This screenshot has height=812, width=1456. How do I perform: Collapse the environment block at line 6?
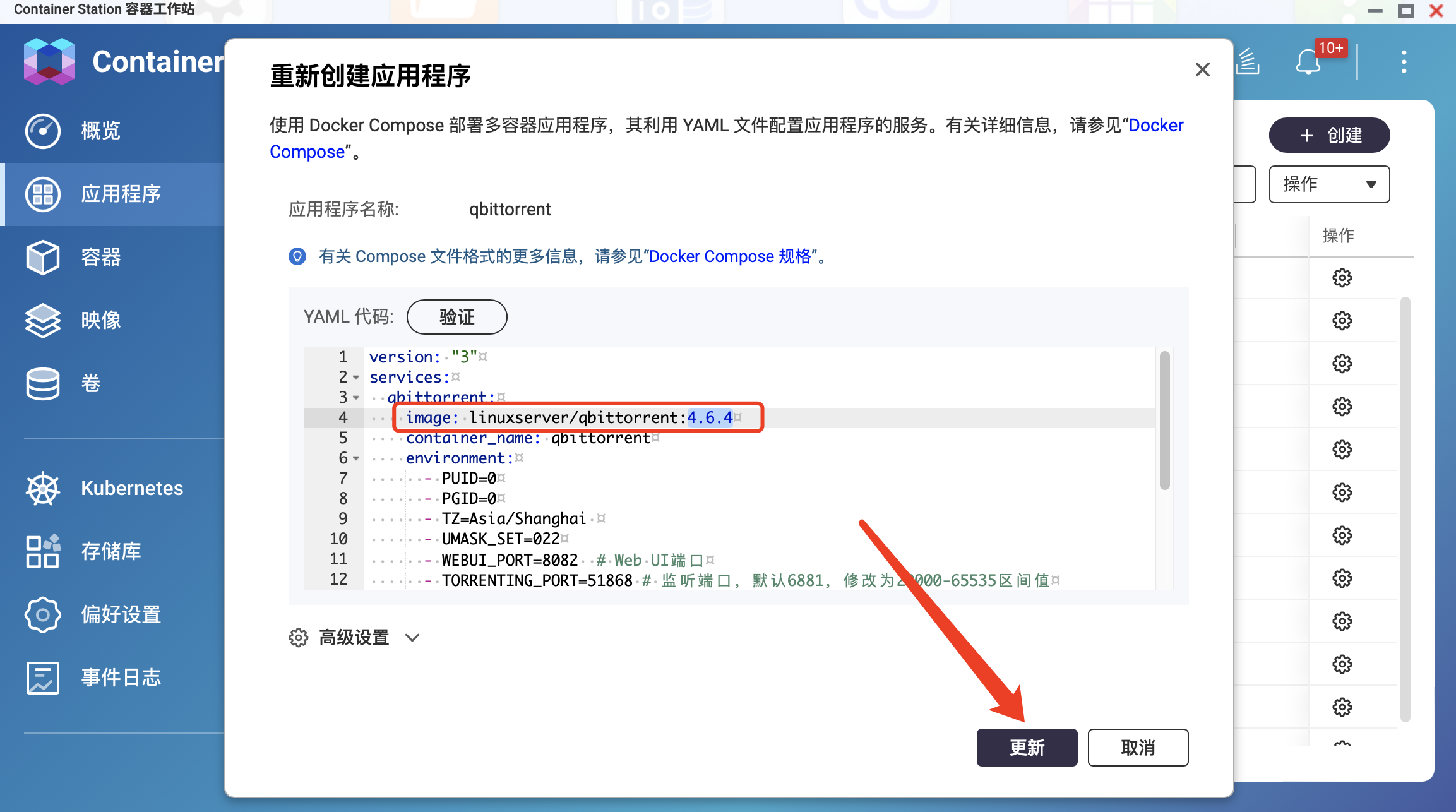click(356, 458)
